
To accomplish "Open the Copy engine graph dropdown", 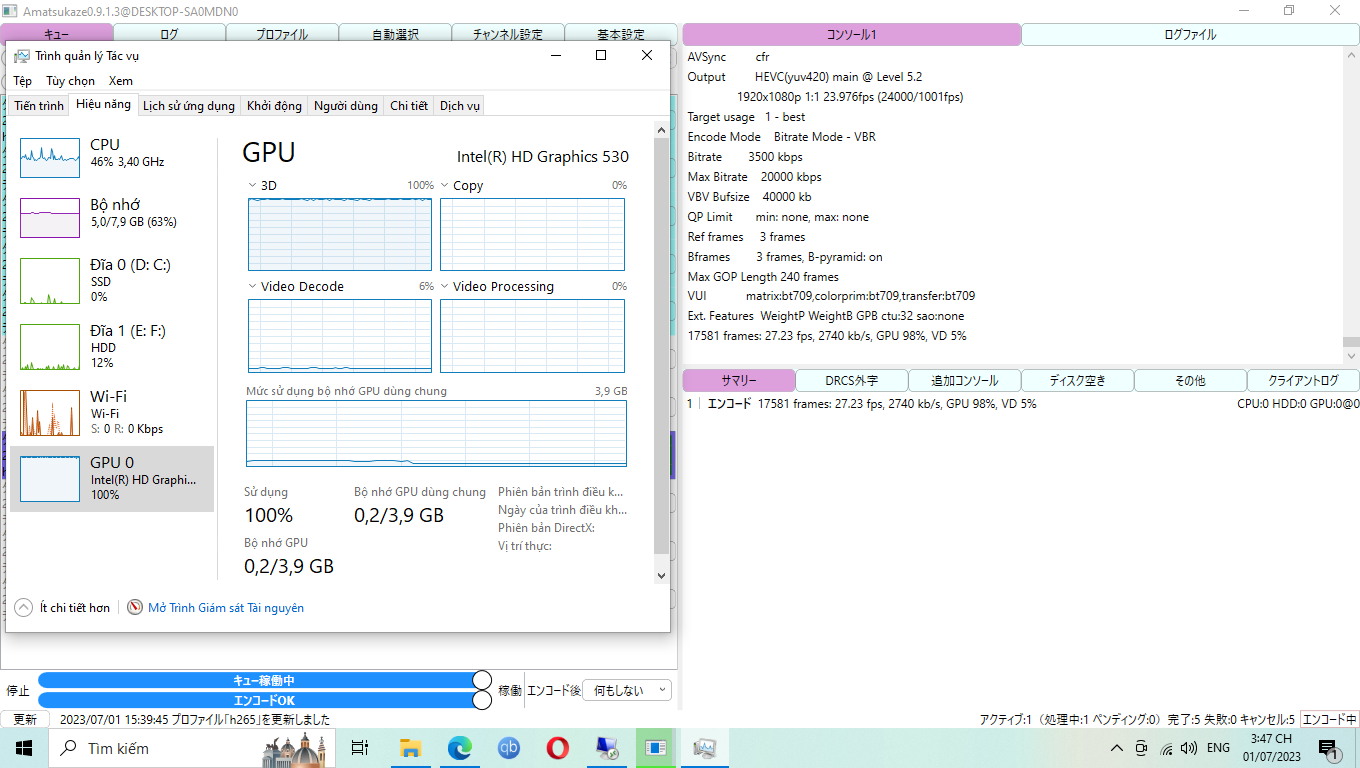I will click(445, 186).
